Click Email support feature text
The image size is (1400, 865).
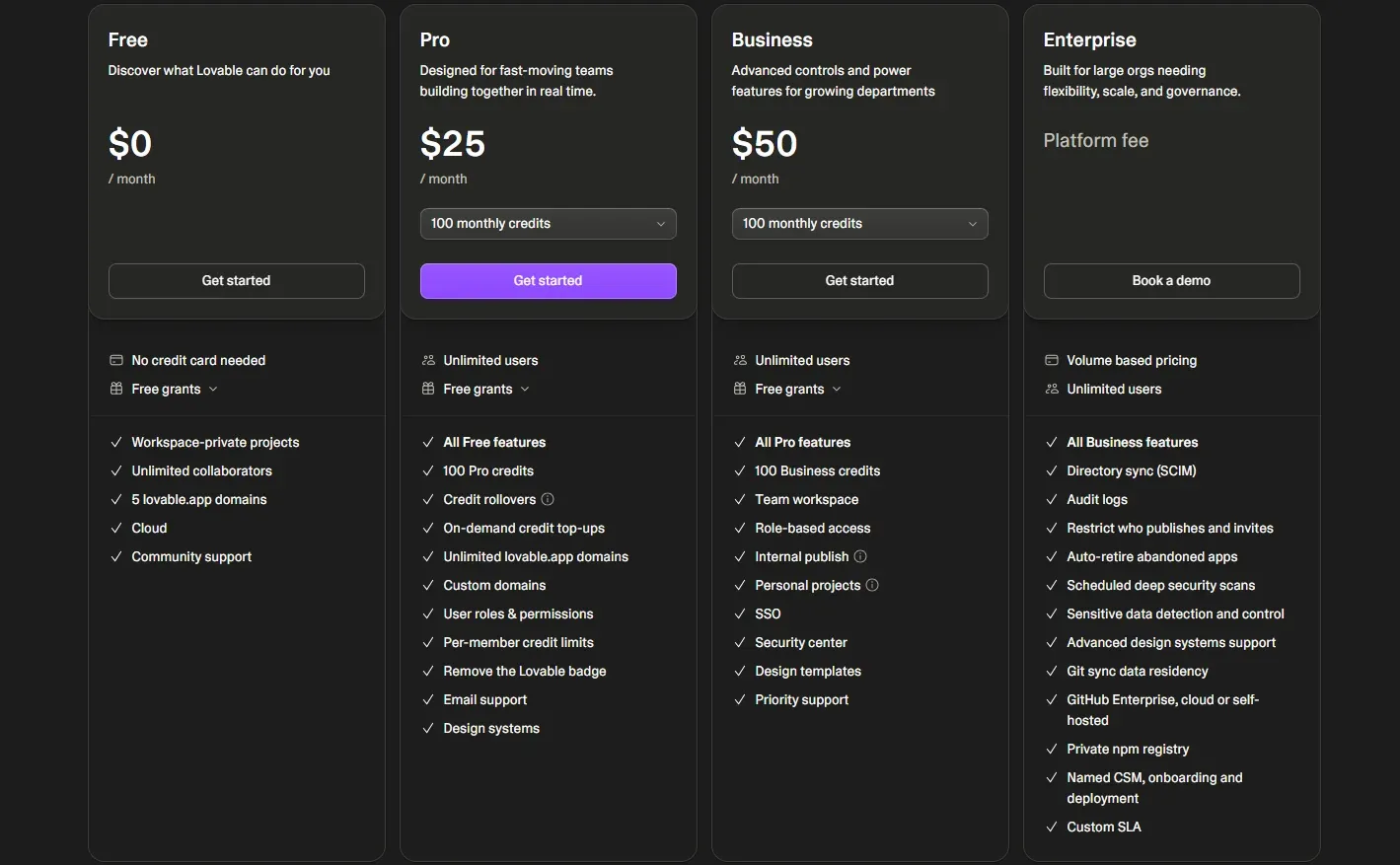pos(485,699)
